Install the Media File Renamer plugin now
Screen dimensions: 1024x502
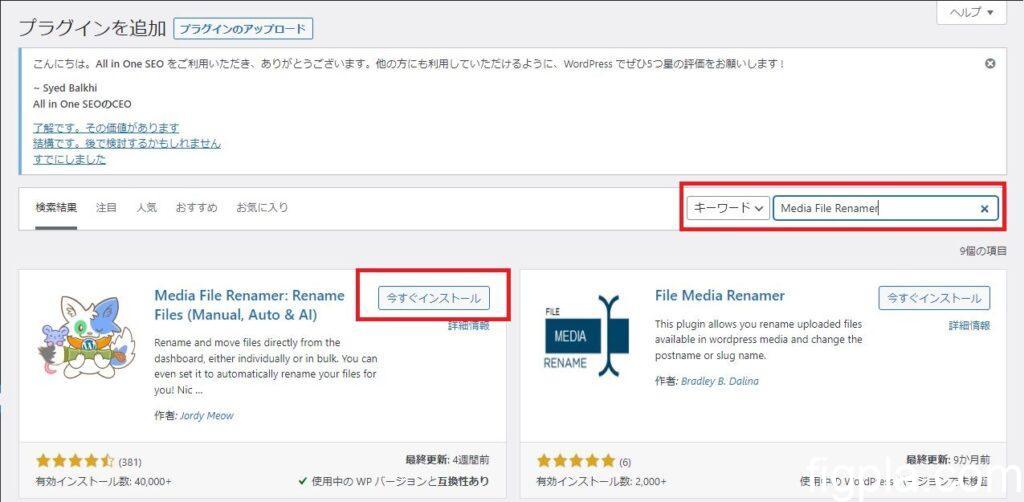(434, 298)
